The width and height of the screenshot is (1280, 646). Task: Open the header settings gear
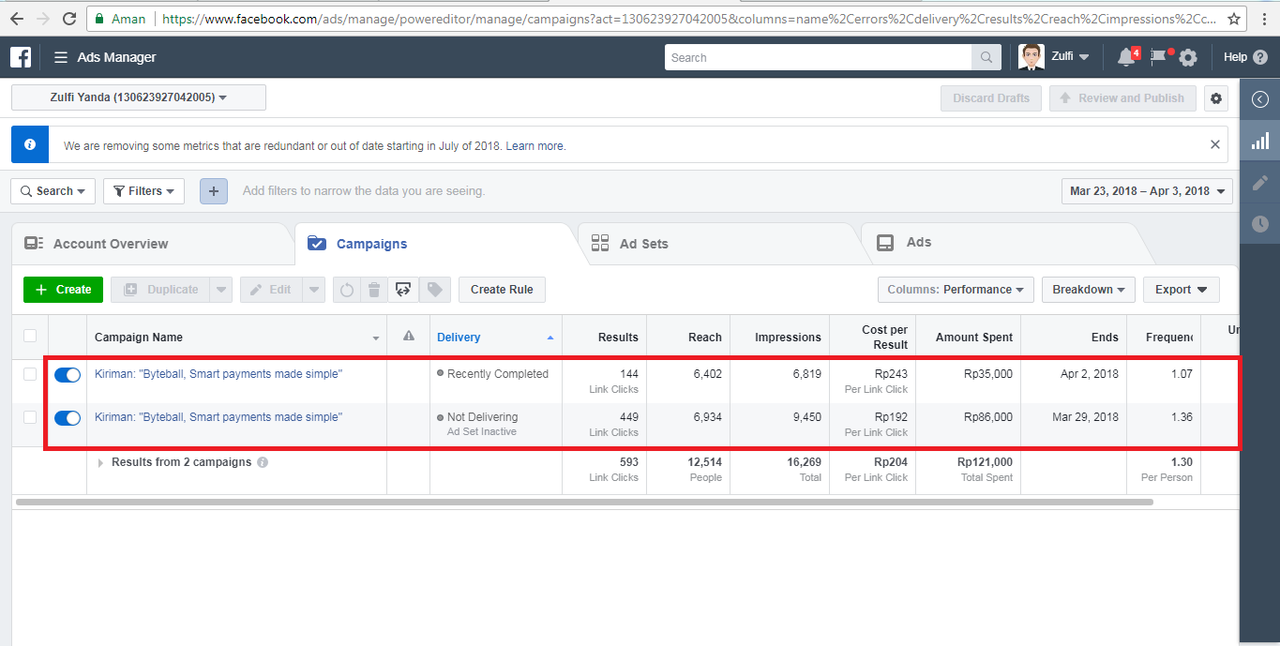tap(1188, 58)
